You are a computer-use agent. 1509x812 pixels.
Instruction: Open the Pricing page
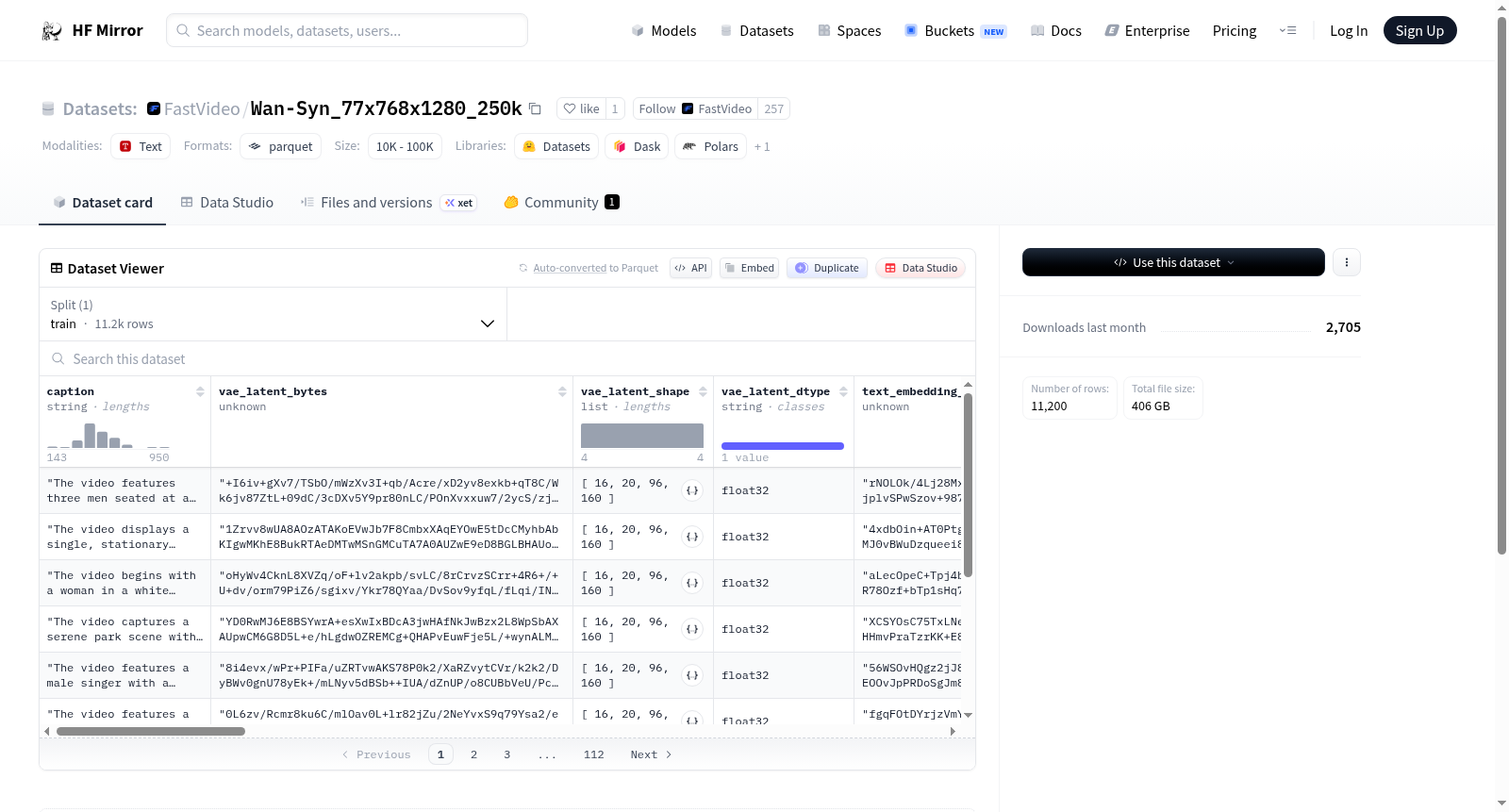(x=1235, y=31)
